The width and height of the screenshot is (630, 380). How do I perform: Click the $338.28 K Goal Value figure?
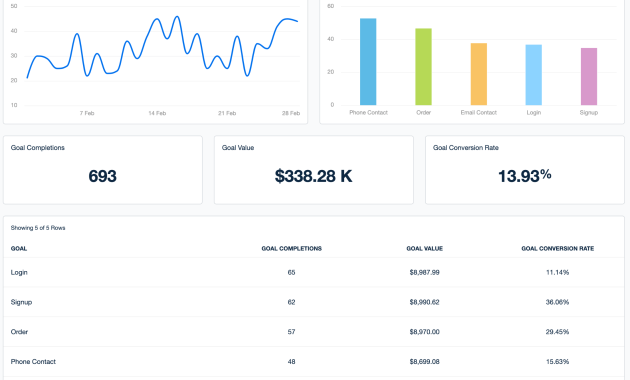pyautogui.click(x=313, y=176)
